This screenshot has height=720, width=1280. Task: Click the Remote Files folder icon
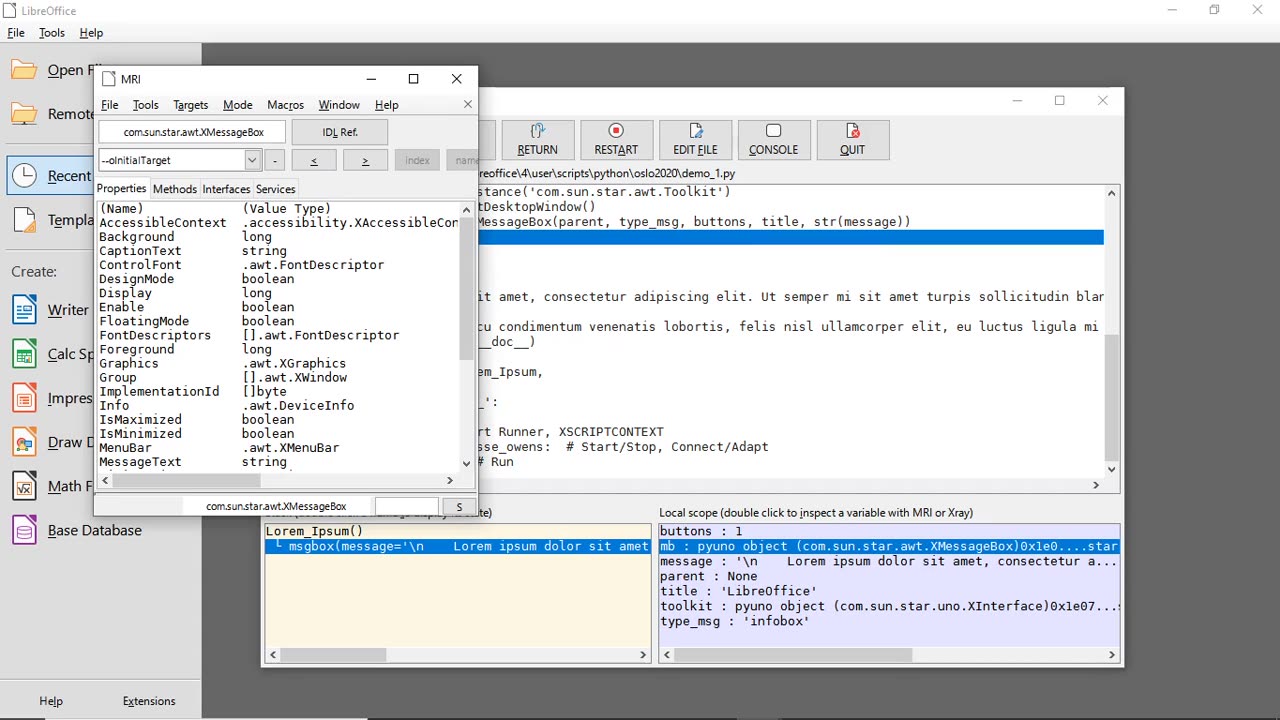tap(25, 114)
